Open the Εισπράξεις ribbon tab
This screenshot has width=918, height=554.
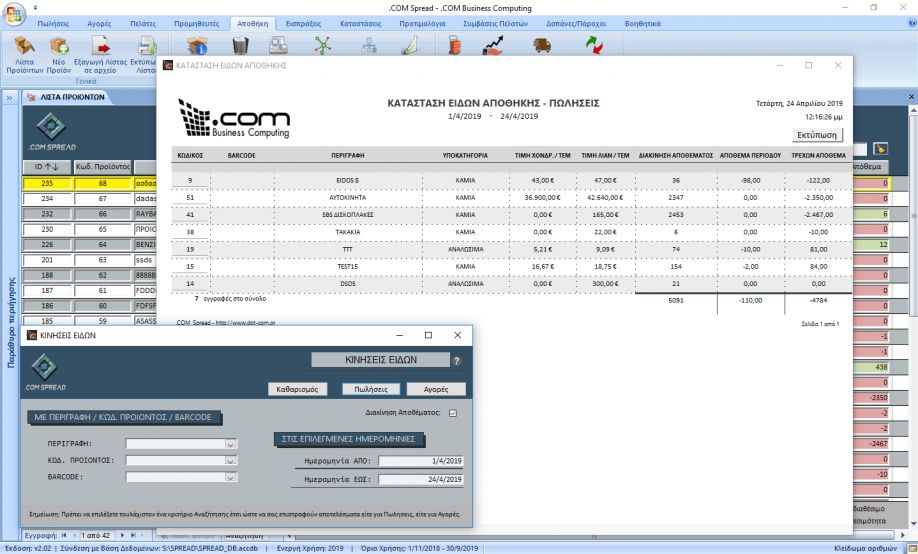303,24
